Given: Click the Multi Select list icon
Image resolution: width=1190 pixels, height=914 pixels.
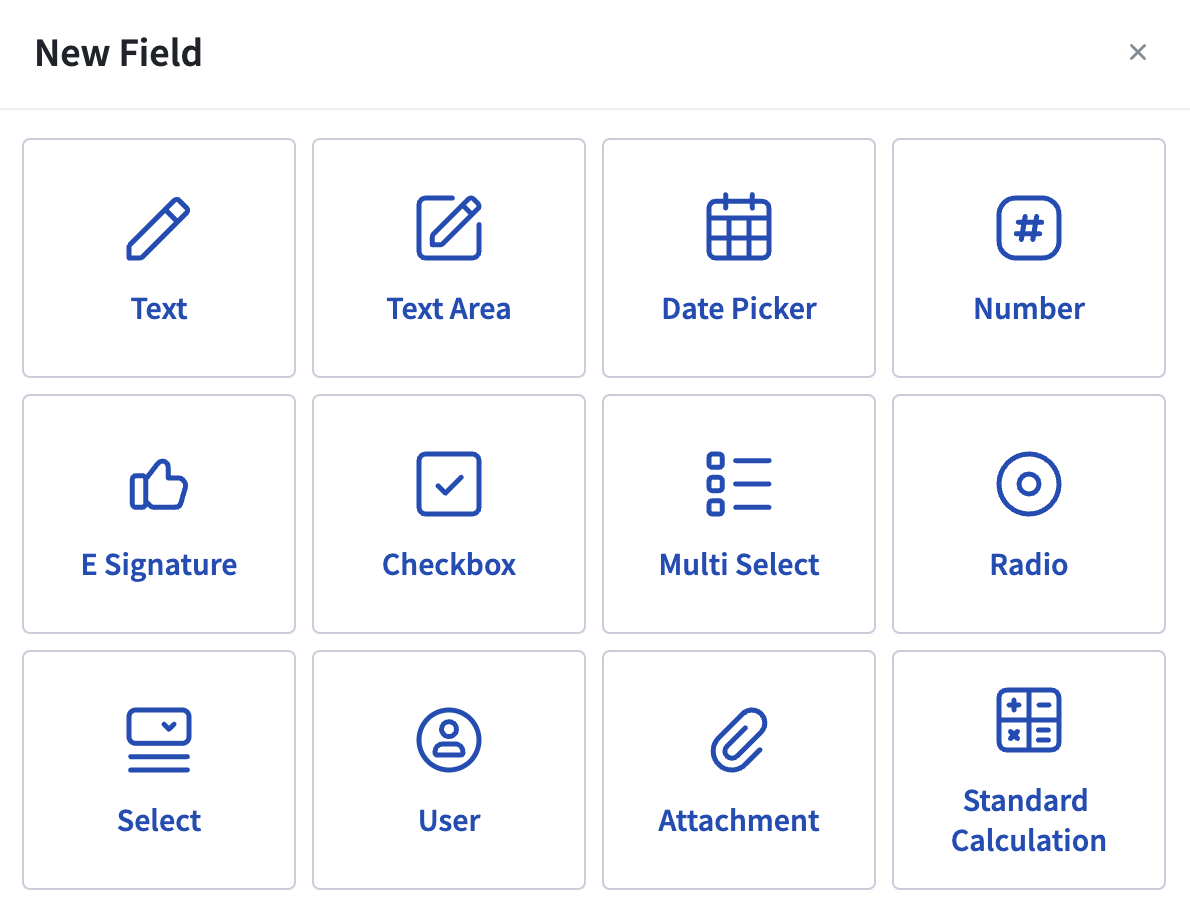Looking at the screenshot, I should click(x=738, y=483).
